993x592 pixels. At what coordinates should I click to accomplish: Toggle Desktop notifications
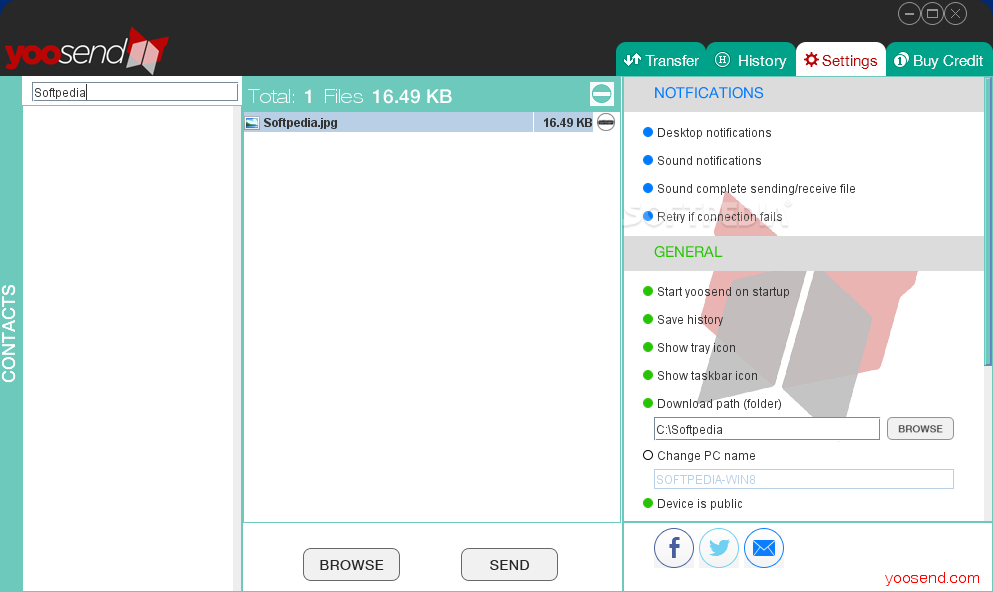coord(648,132)
